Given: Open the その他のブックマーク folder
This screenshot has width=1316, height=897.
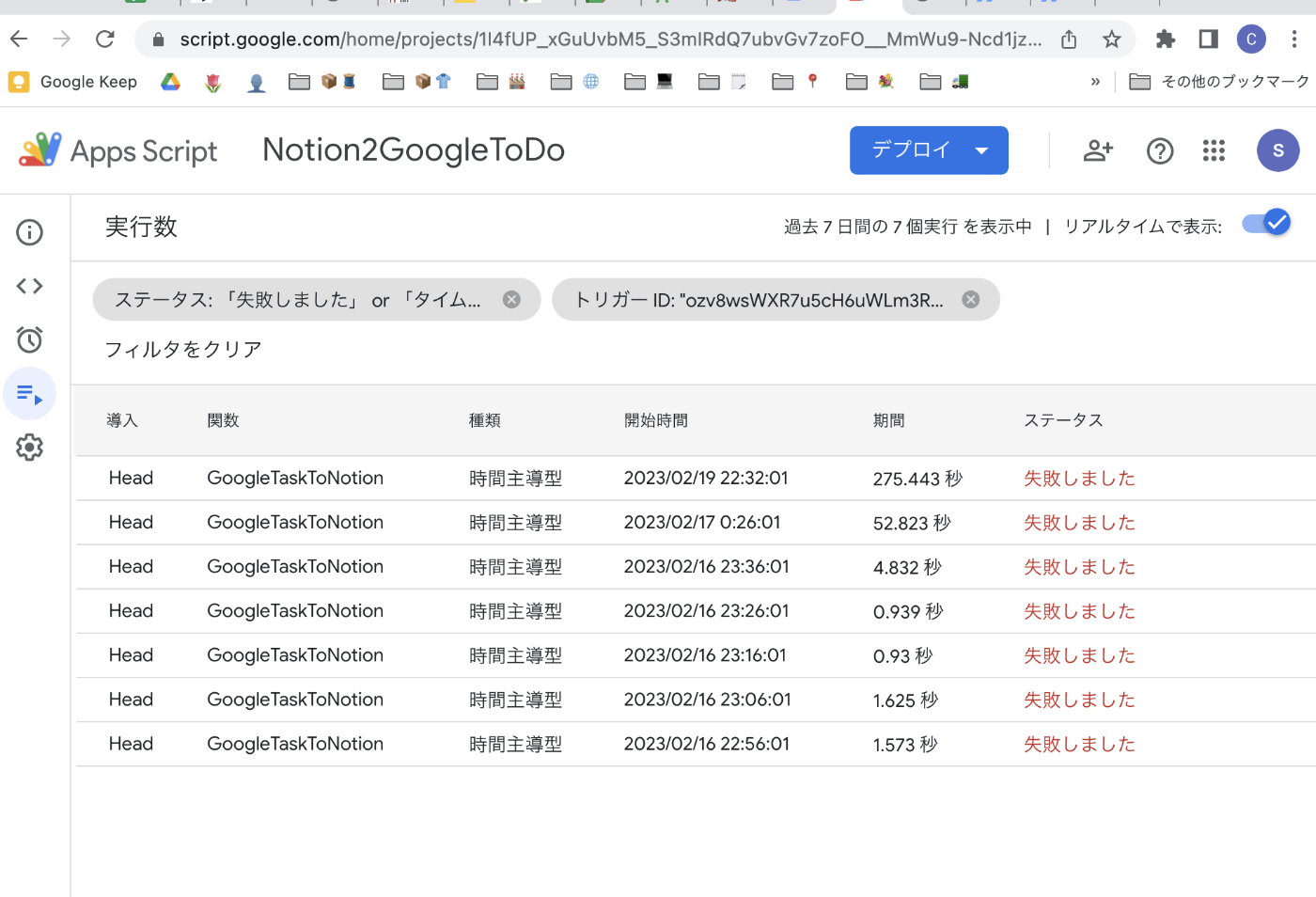Looking at the screenshot, I should pos(1218,82).
